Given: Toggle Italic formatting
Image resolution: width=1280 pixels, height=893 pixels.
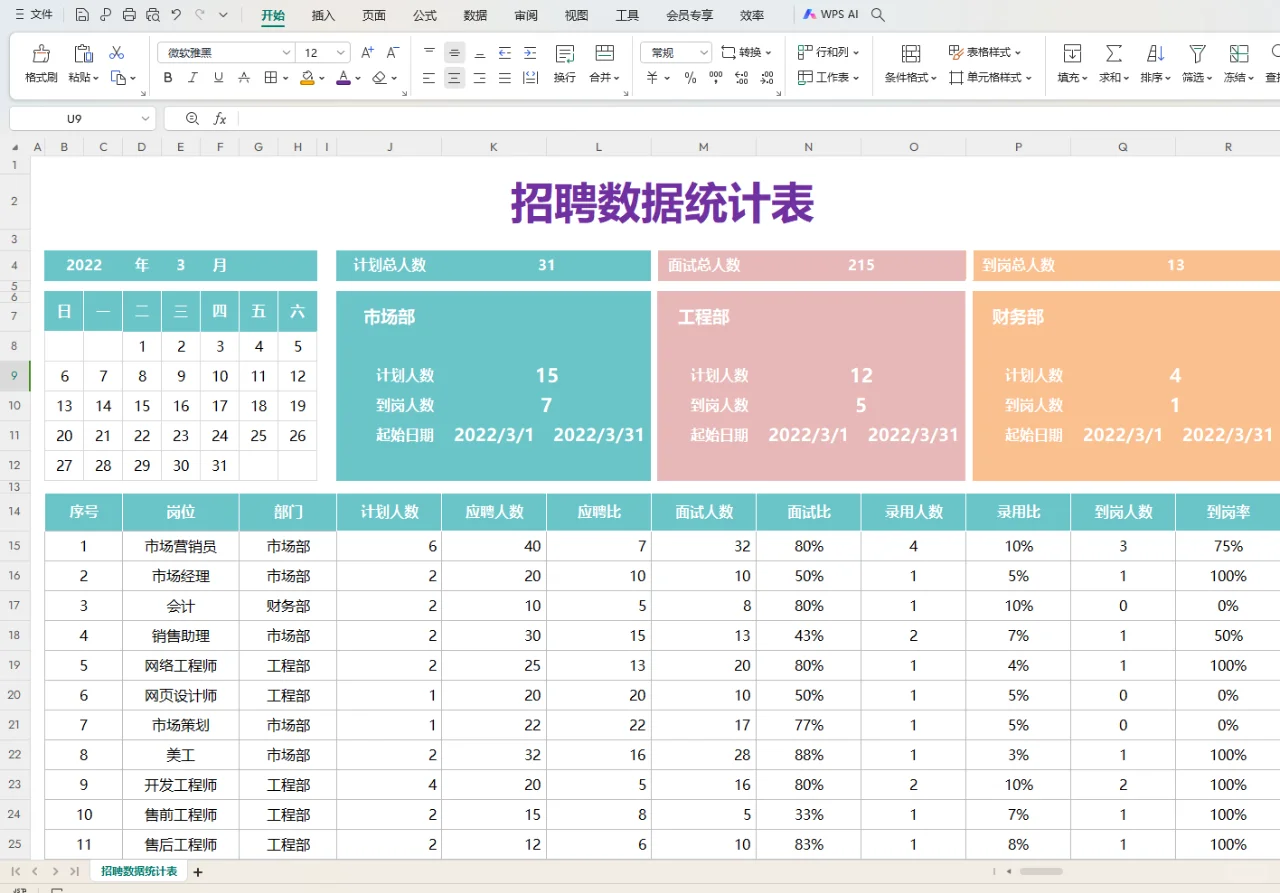Looking at the screenshot, I should [193, 78].
